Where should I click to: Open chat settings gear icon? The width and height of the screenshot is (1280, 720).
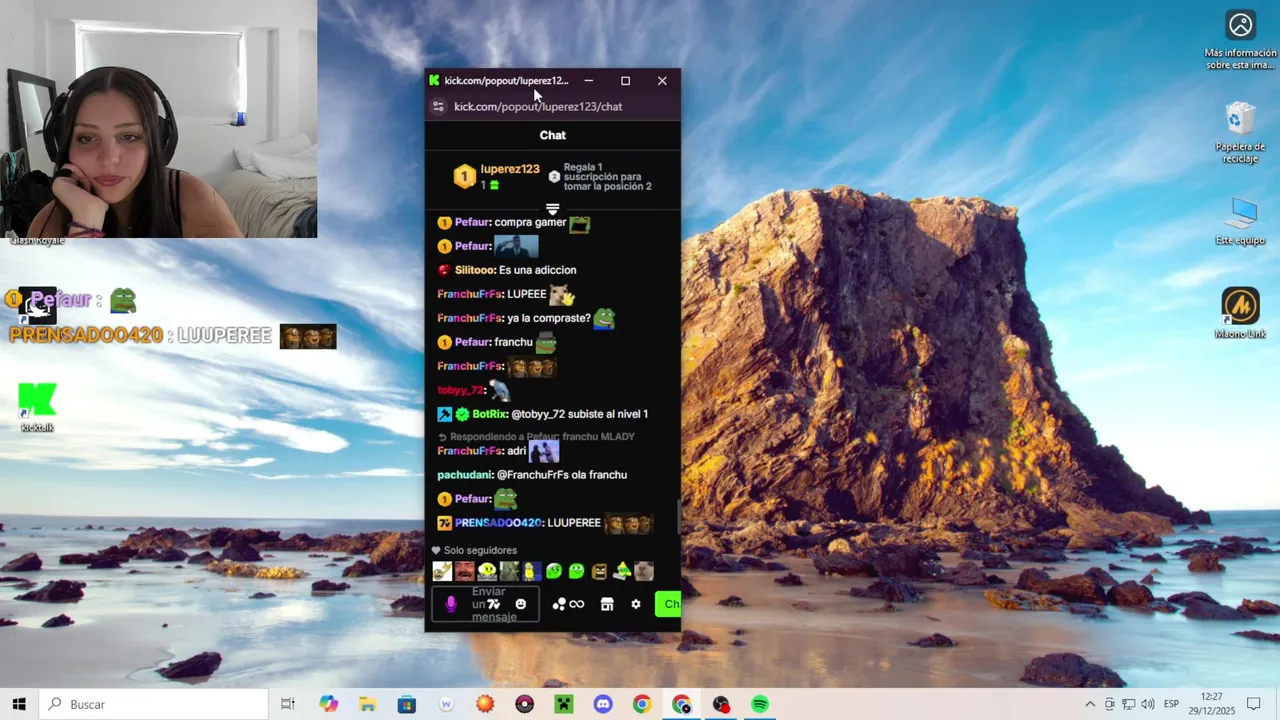click(636, 604)
